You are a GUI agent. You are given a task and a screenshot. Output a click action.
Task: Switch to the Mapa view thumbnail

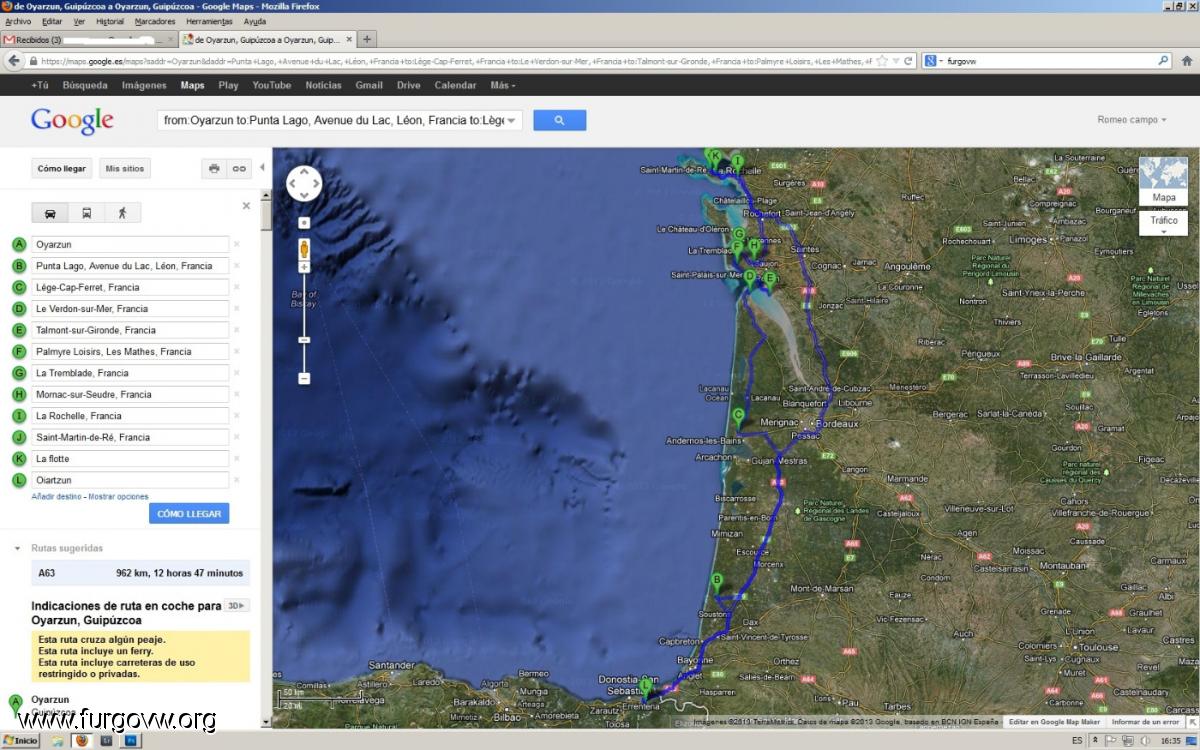[x=1163, y=181]
